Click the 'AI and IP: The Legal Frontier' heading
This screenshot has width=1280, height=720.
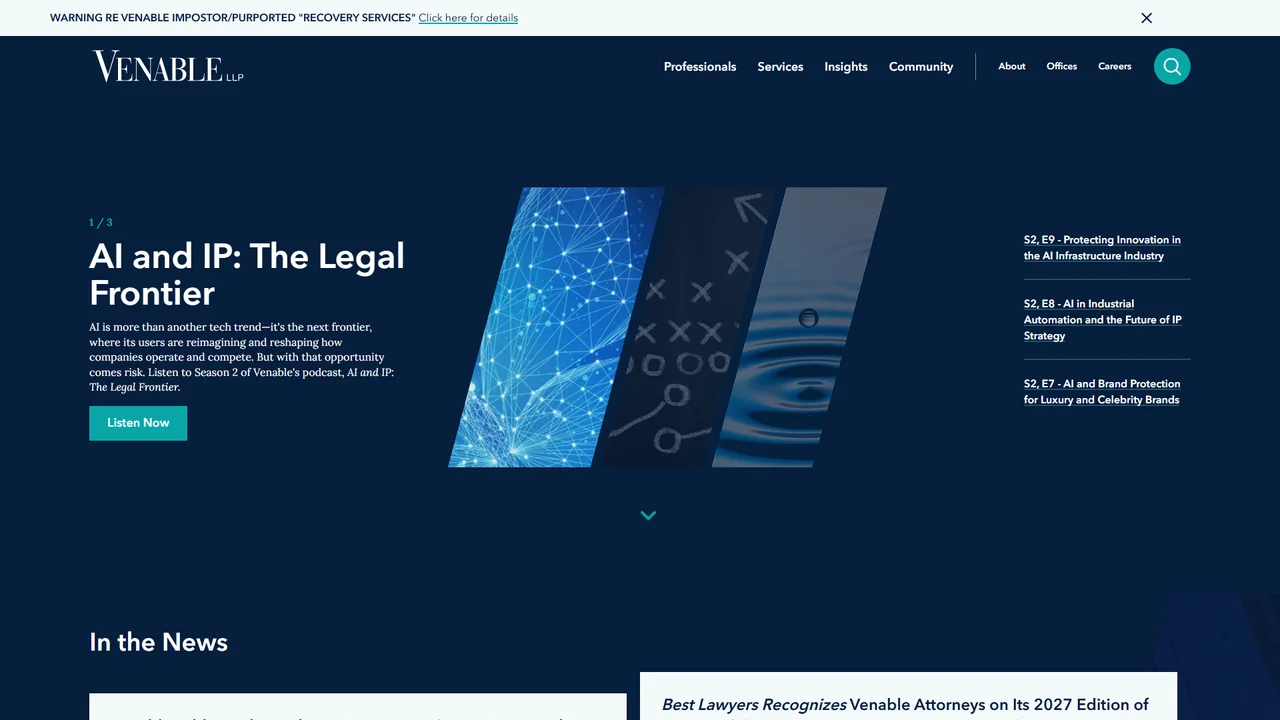pos(247,274)
